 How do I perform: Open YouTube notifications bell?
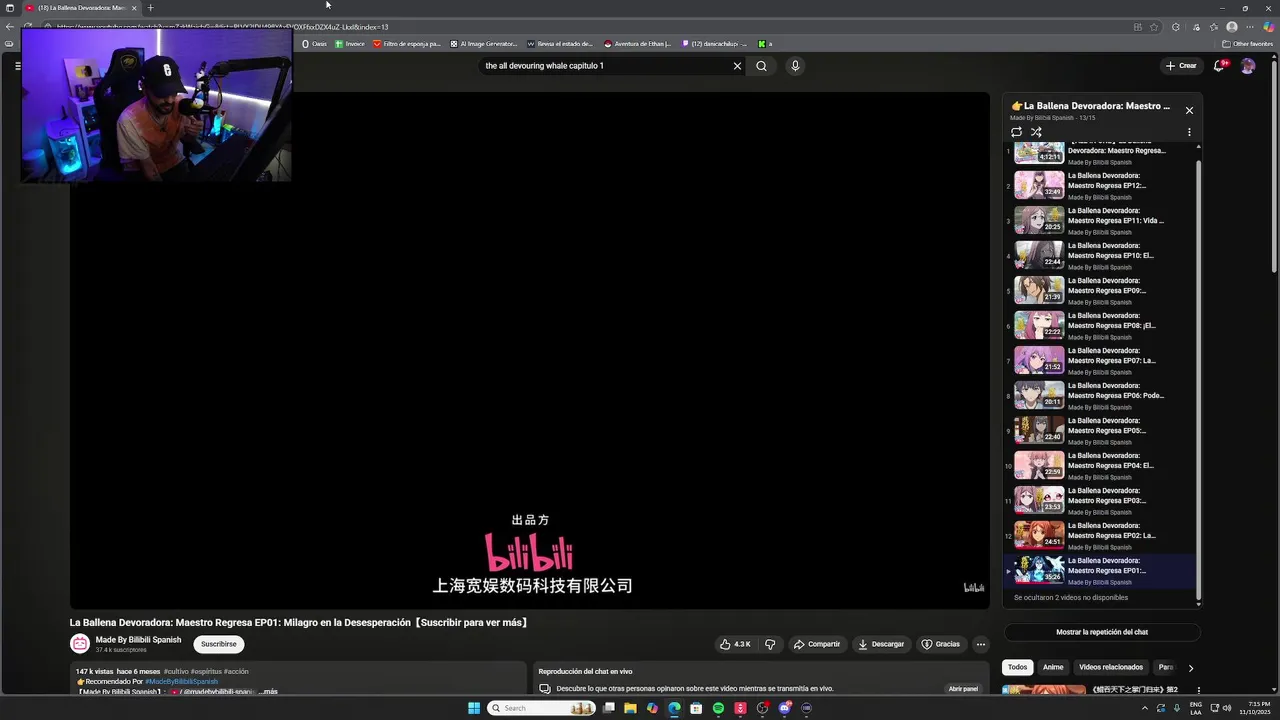pyautogui.click(x=1219, y=66)
